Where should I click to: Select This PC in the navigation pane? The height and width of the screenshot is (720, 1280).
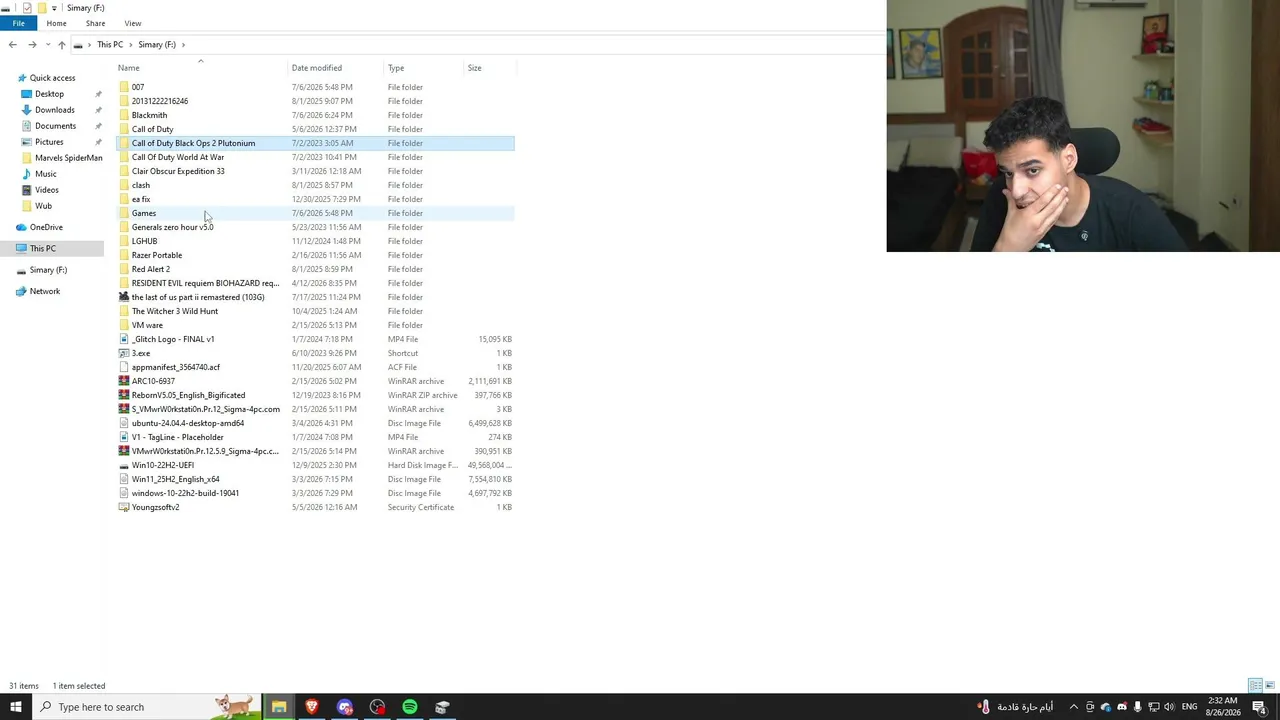pyautogui.click(x=42, y=248)
